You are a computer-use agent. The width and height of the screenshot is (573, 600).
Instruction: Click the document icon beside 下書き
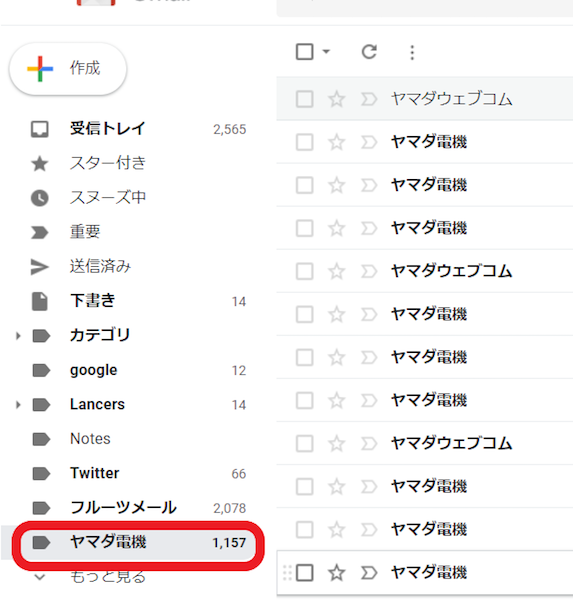pyautogui.click(x=39, y=301)
